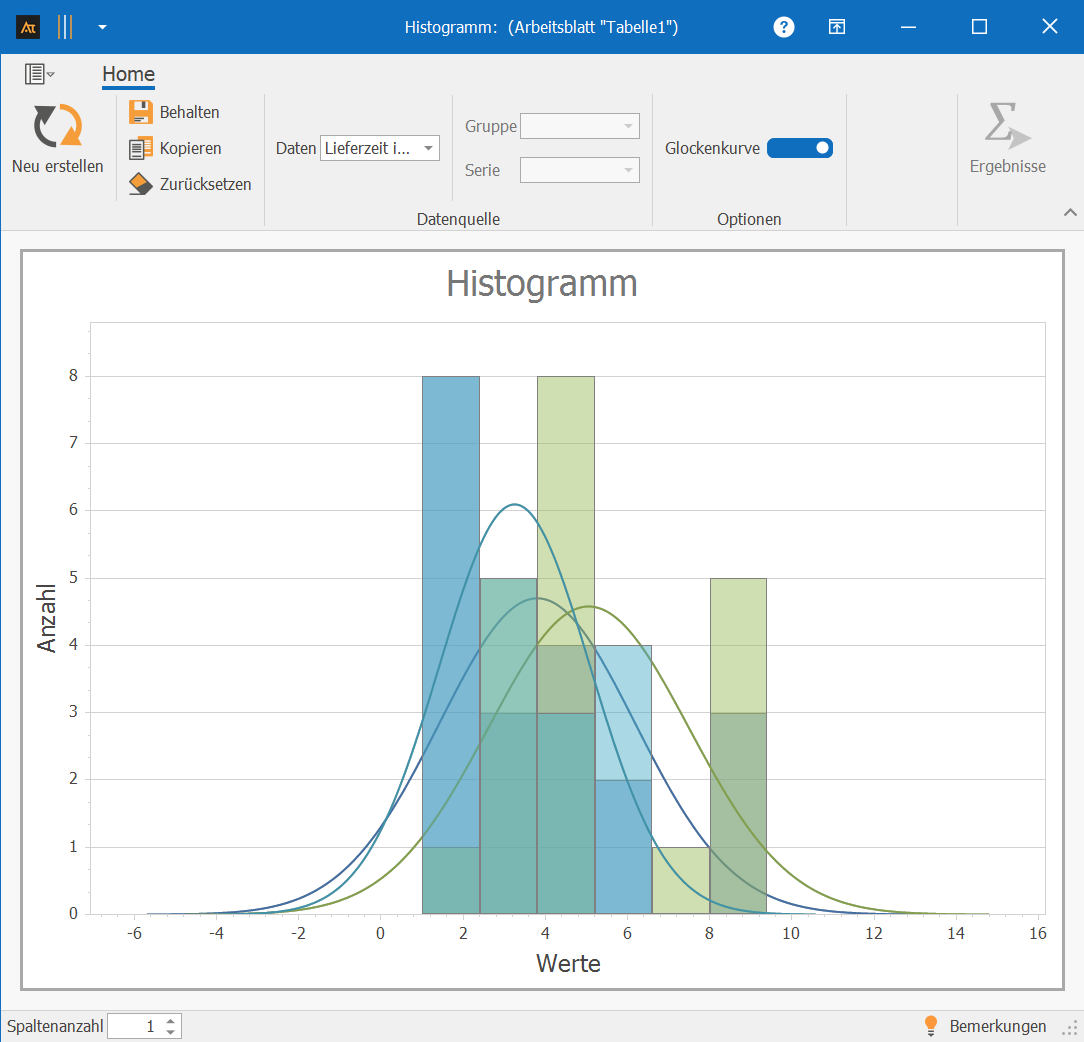Open the Ergebnisse sigma icon
Viewport: 1084px width, 1042px height.
click(1007, 127)
